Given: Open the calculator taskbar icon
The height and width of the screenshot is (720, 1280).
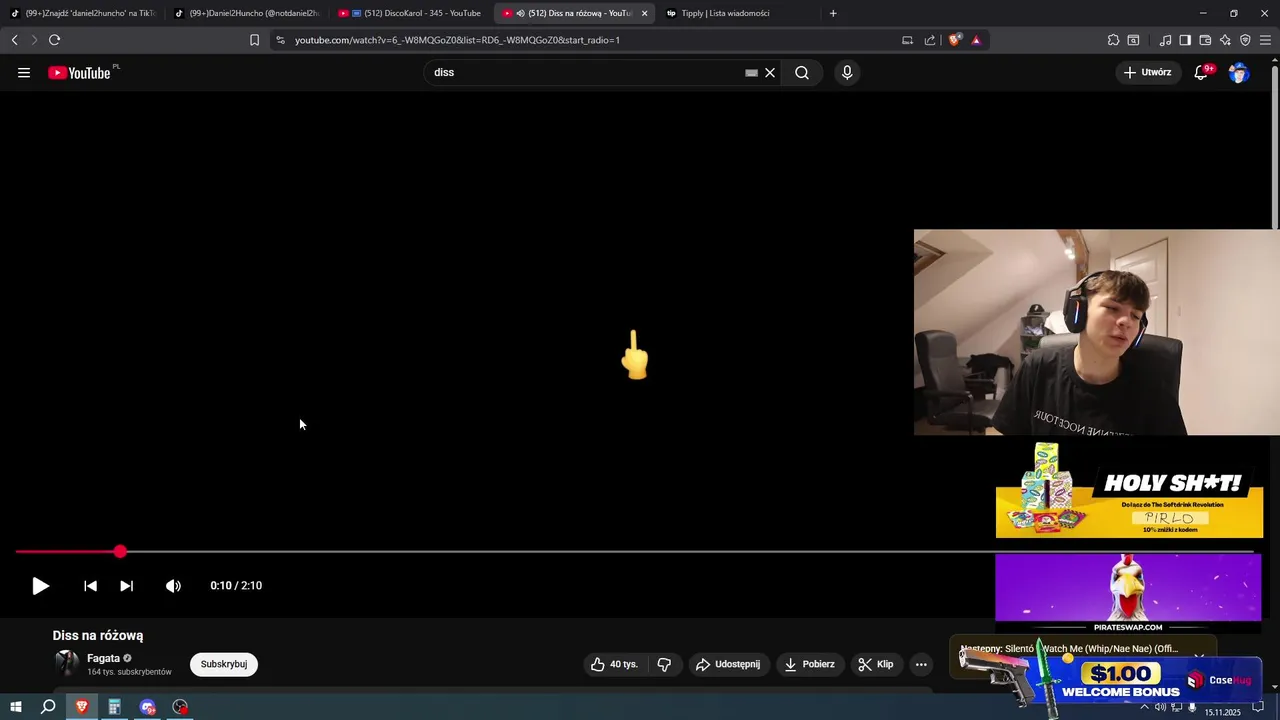Looking at the screenshot, I should pyautogui.click(x=114, y=707).
